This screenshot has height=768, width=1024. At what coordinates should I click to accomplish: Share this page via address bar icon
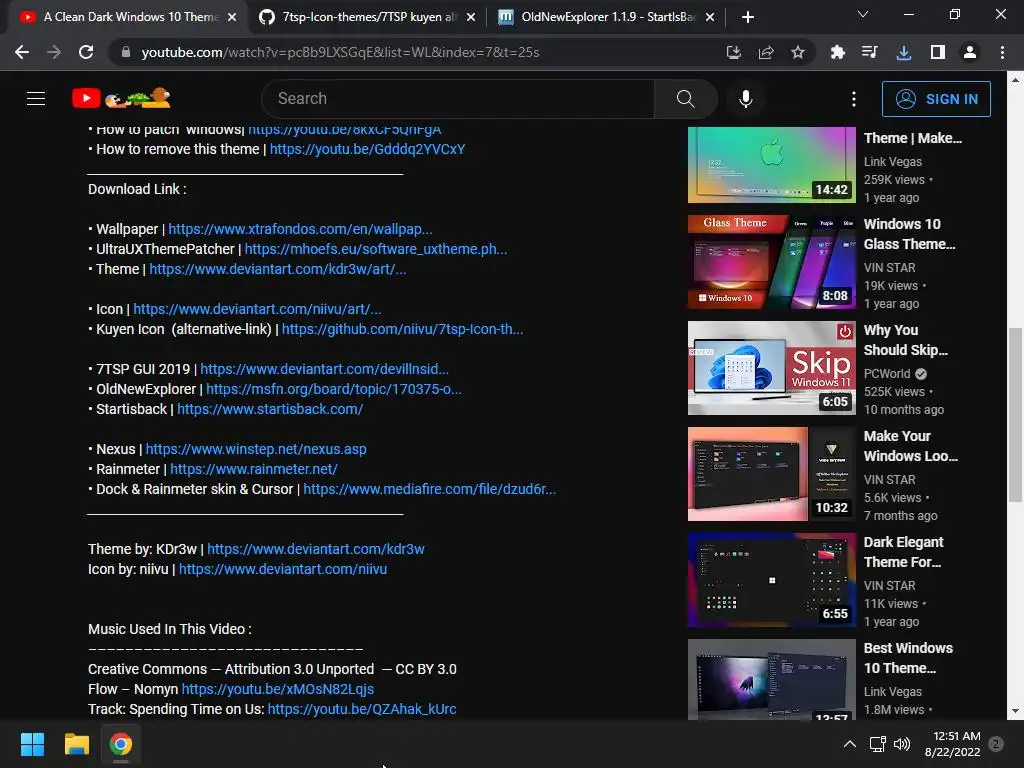pyautogui.click(x=765, y=52)
